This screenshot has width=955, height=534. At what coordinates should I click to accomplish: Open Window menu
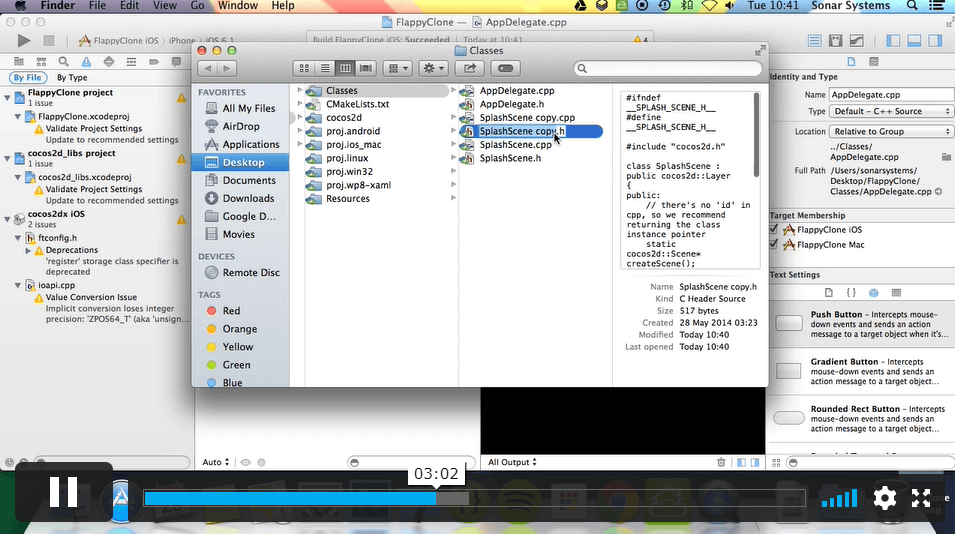point(238,5)
